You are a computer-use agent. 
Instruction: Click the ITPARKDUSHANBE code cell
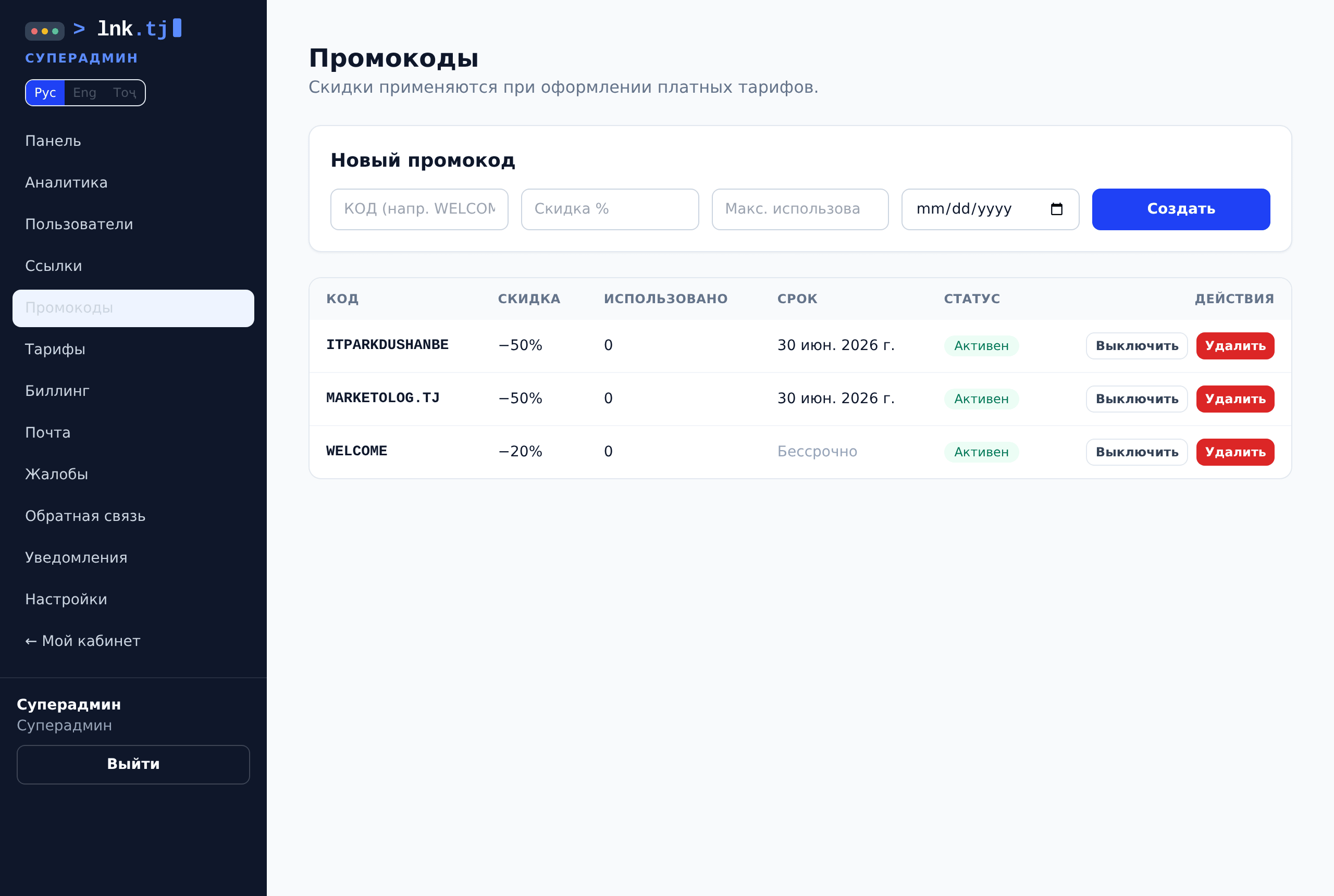(x=387, y=345)
